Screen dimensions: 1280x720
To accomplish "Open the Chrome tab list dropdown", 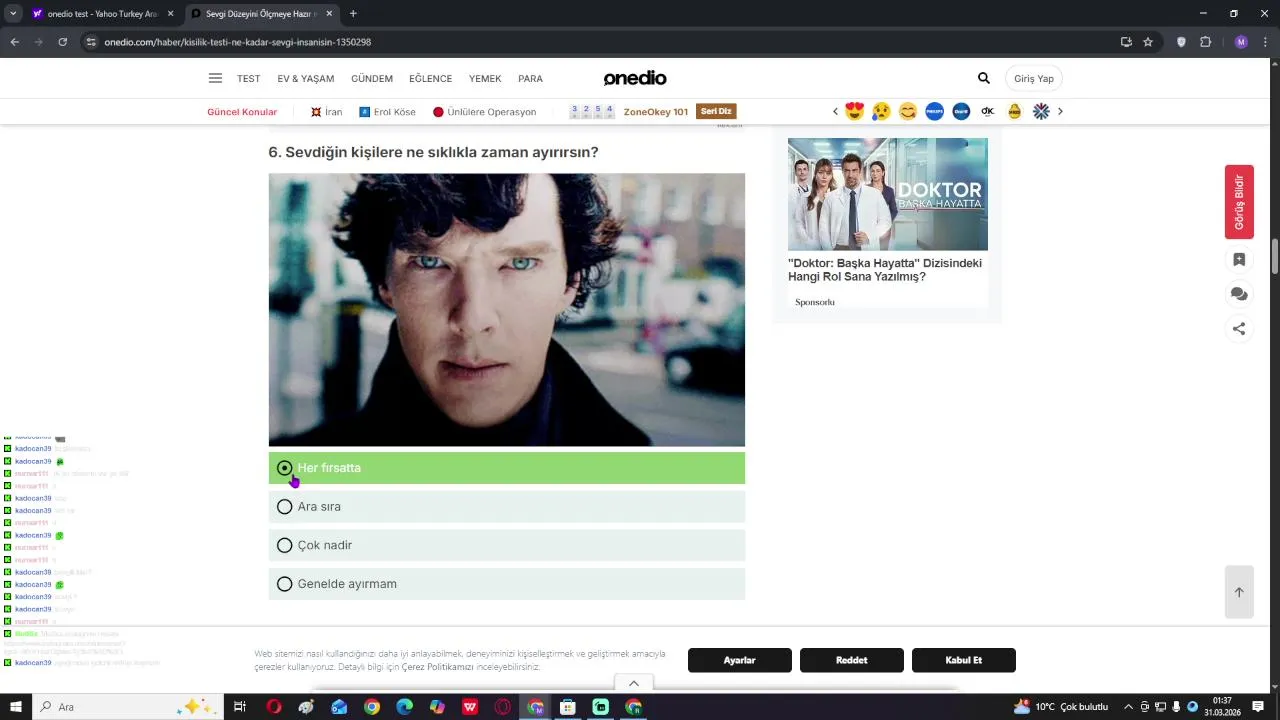I will (13, 14).
